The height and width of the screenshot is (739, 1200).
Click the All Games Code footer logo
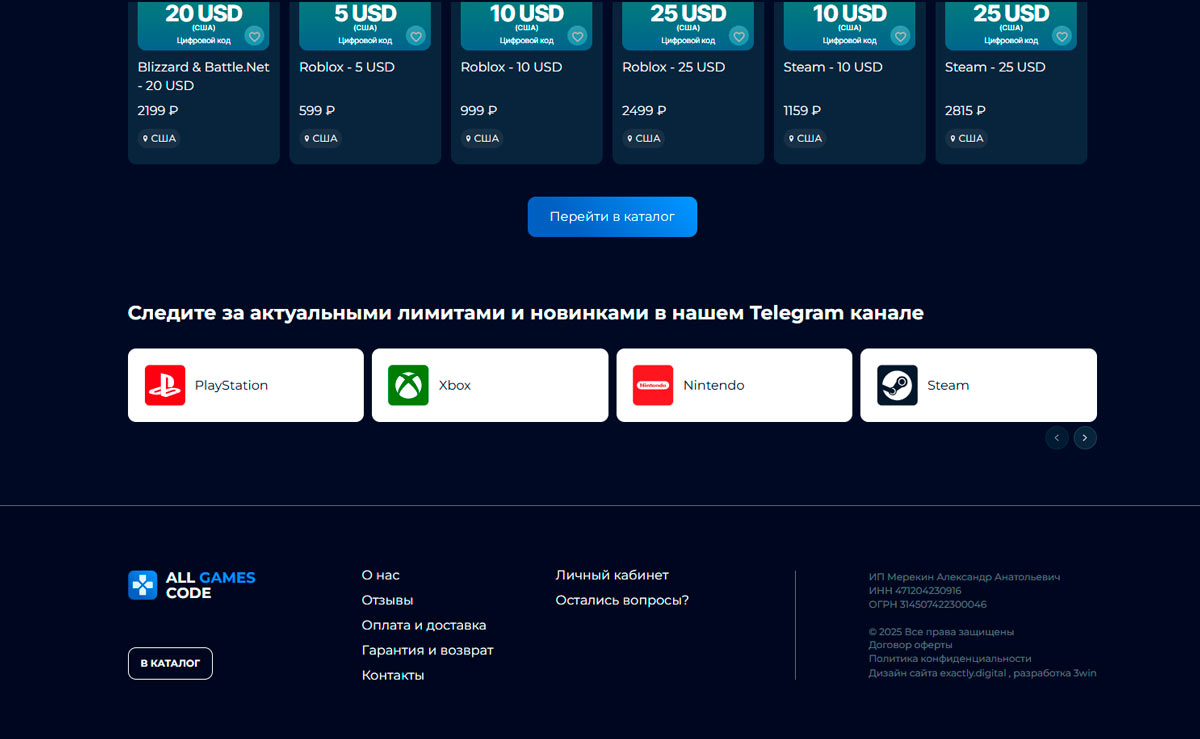[x=192, y=585]
